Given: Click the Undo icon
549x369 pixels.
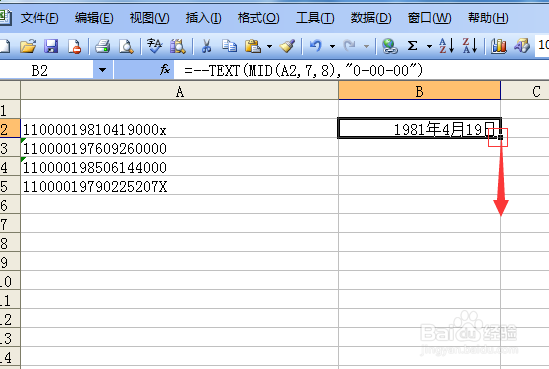Looking at the screenshot, I should coord(315,46).
